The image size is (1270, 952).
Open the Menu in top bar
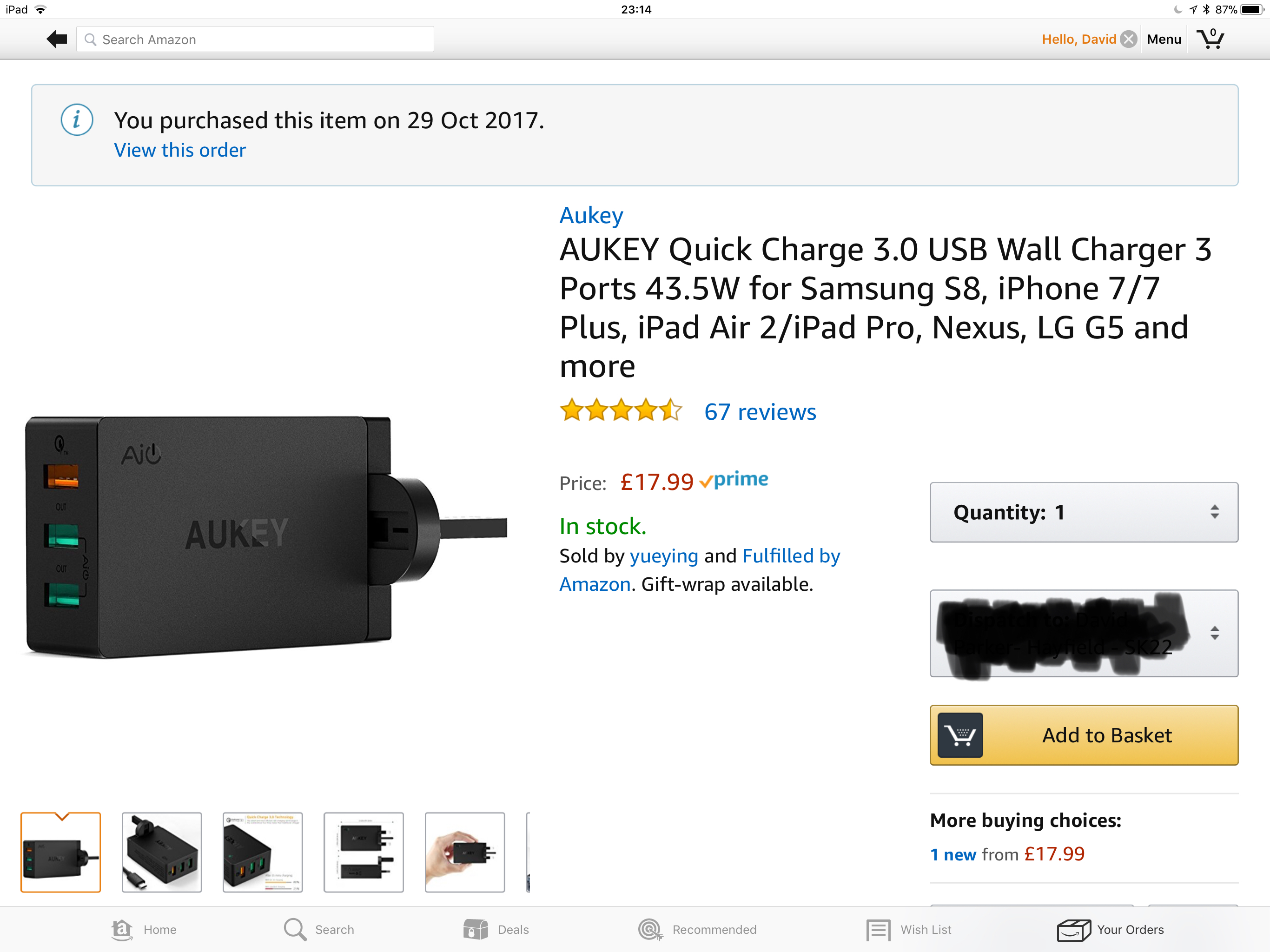pyautogui.click(x=1164, y=39)
